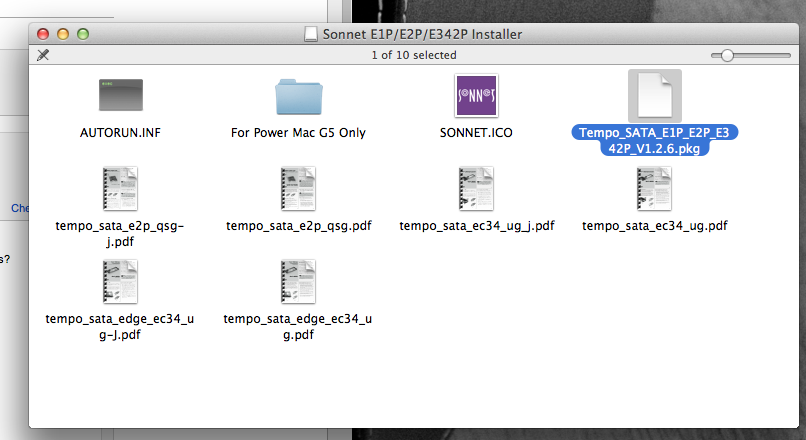
Task: Click the 1 of 10 selected status
Action: (x=414, y=55)
